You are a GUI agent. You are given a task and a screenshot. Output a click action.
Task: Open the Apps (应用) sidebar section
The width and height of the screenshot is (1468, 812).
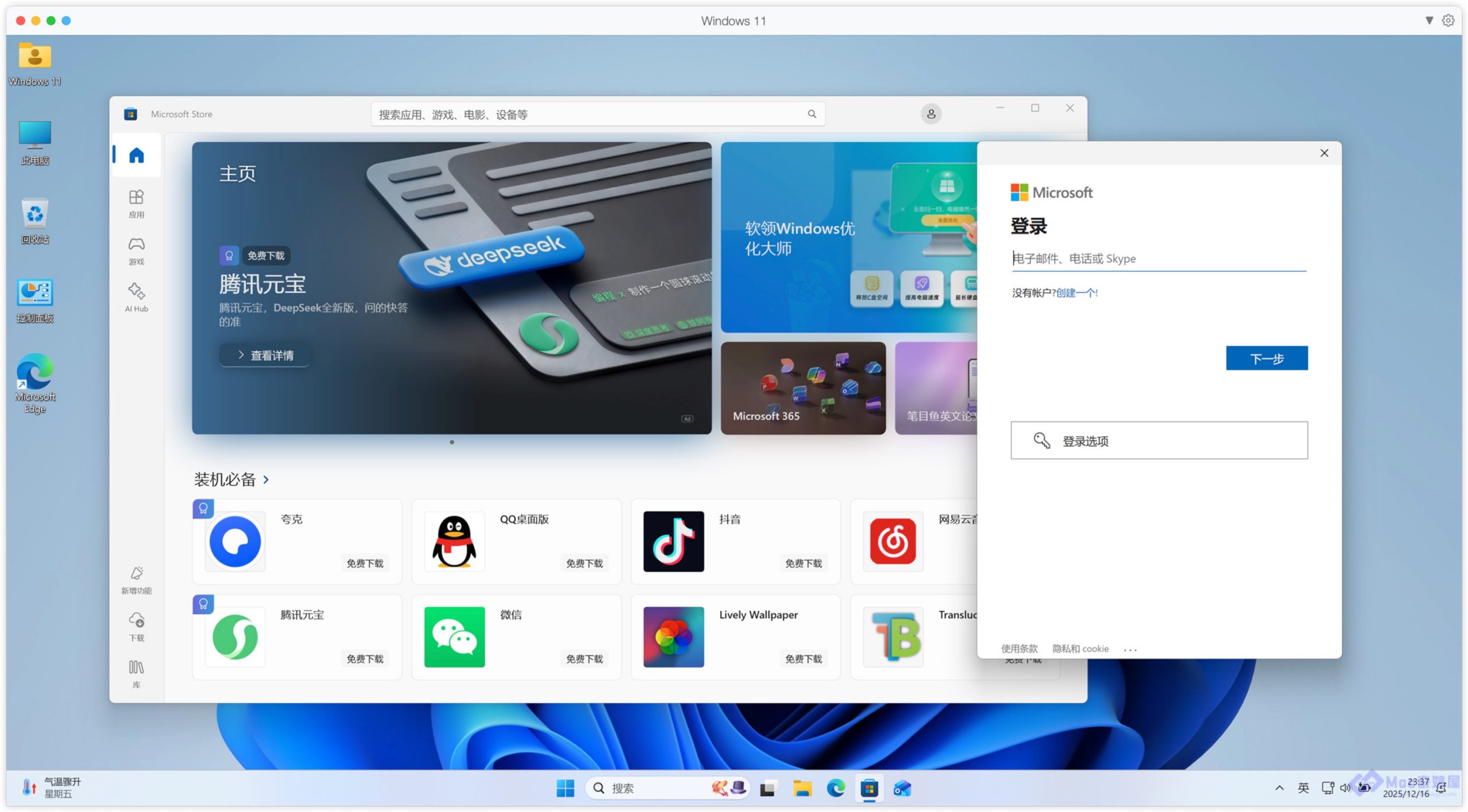point(136,204)
